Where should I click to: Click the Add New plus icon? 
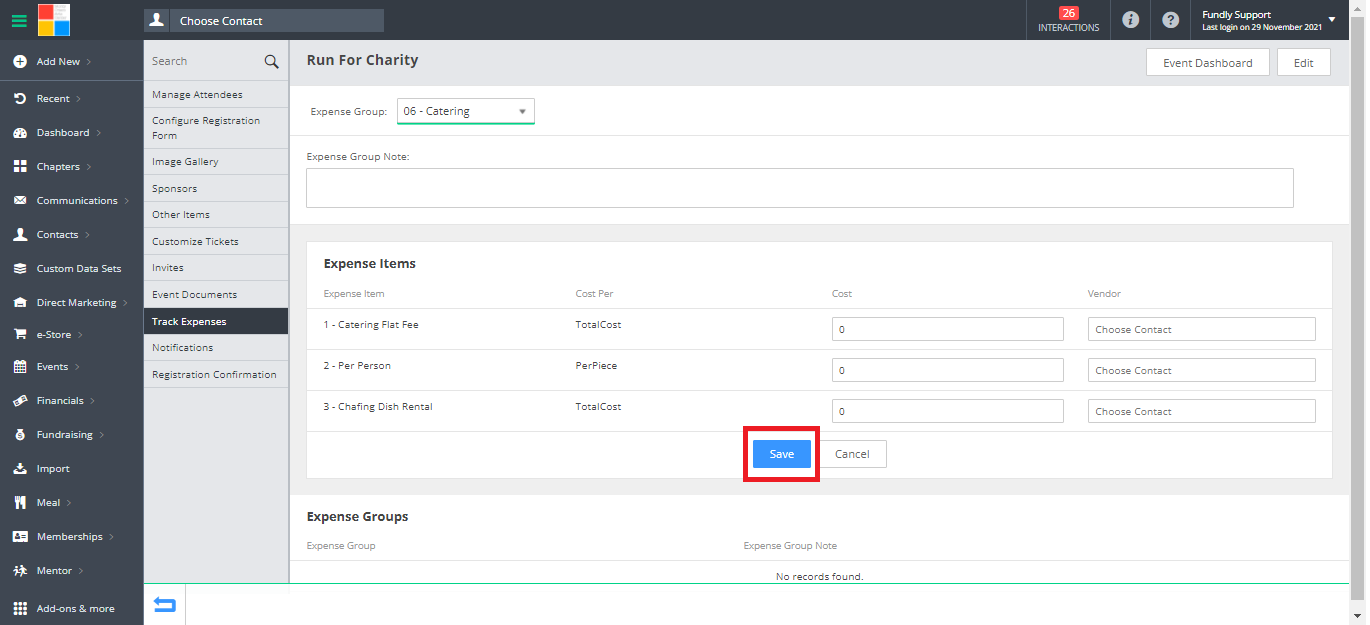click(20, 62)
